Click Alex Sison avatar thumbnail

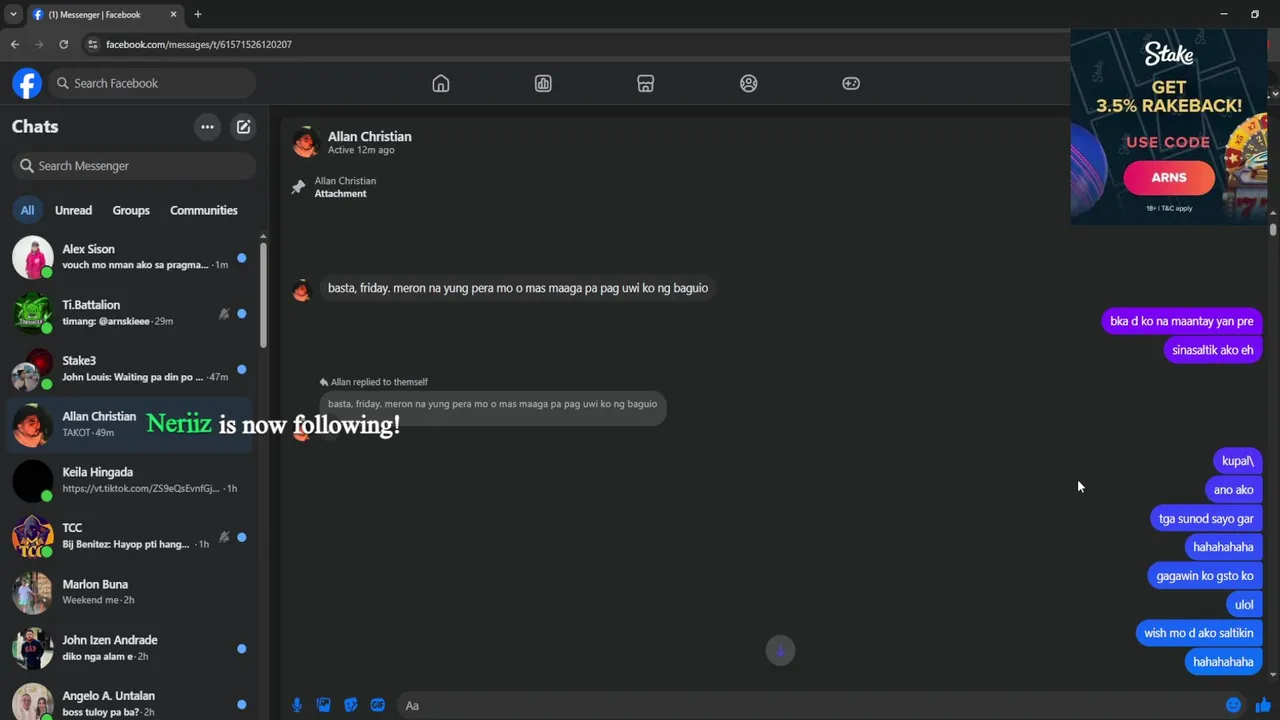pos(32,257)
